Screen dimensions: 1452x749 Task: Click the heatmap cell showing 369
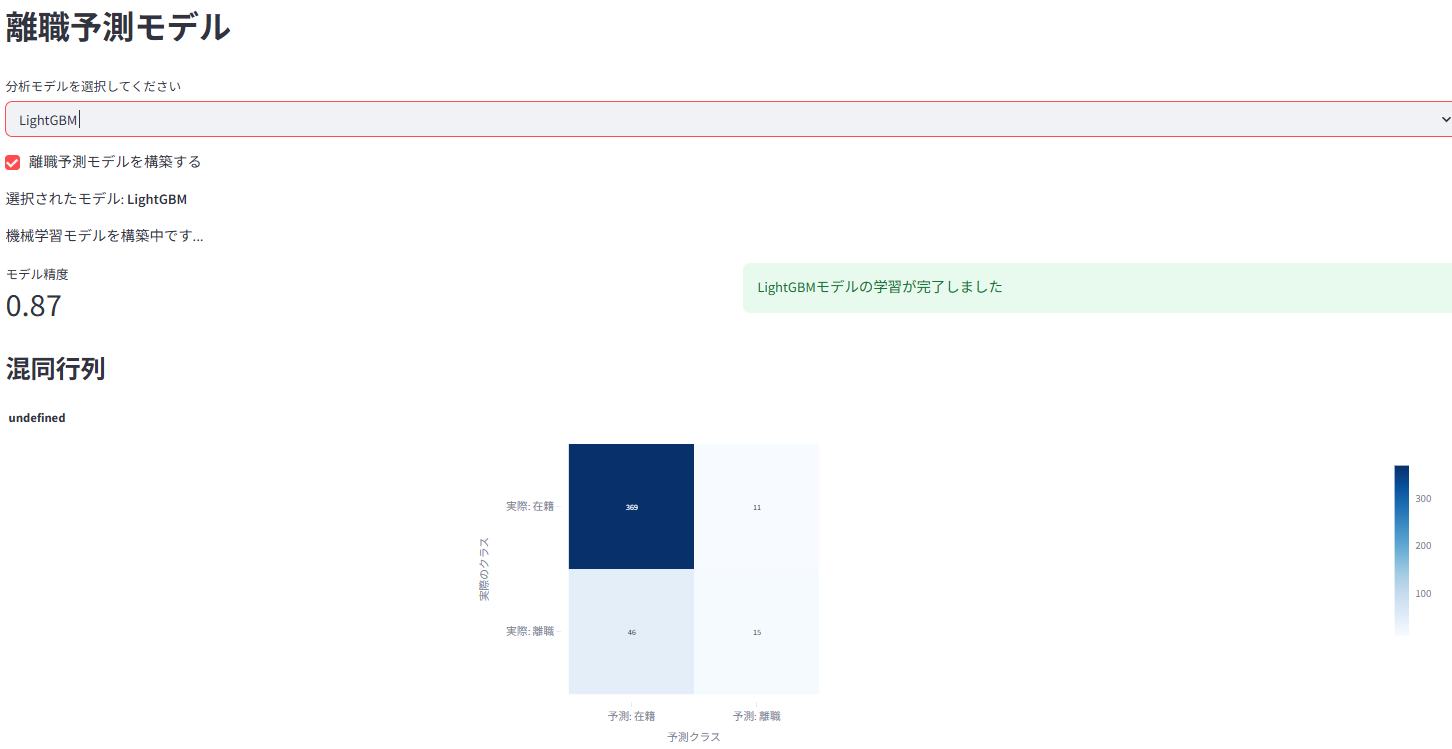[x=631, y=506]
